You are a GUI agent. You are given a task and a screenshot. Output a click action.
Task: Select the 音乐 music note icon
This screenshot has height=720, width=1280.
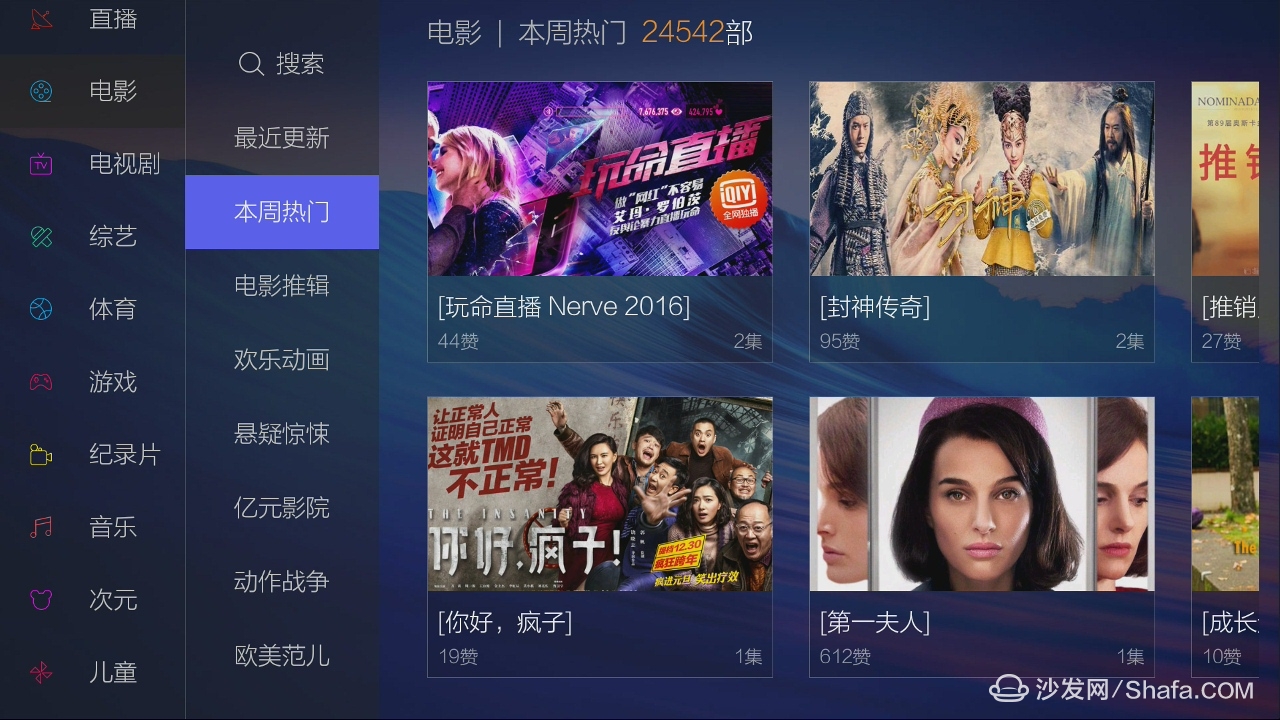click(x=41, y=527)
